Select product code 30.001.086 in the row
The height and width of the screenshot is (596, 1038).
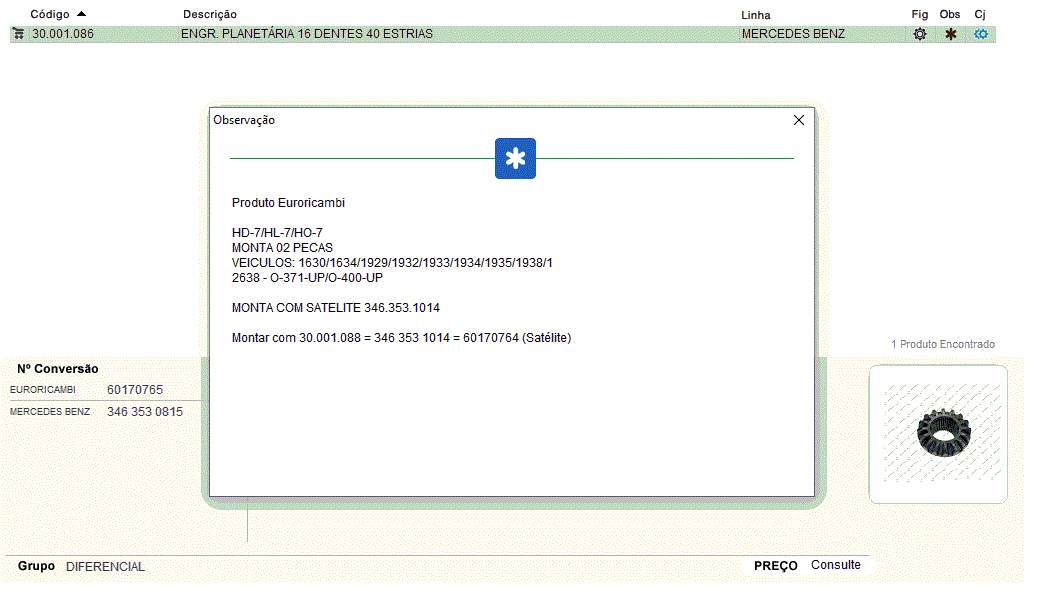point(62,34)
